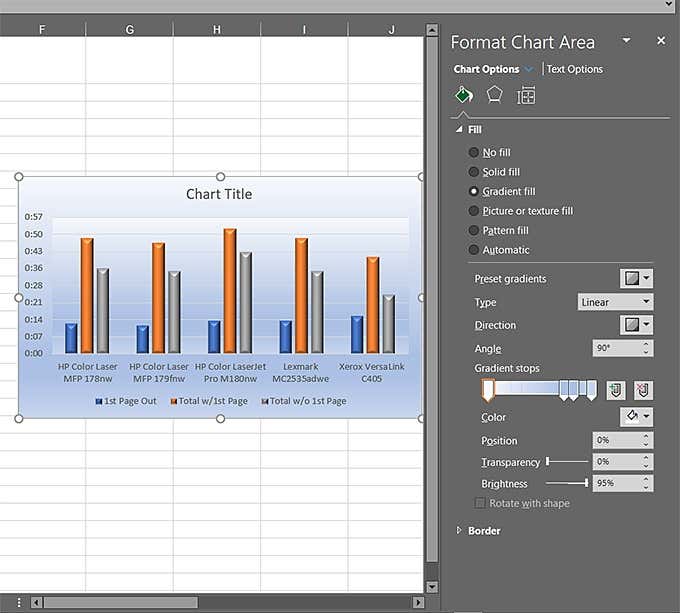
Task: Open the Size & Properties icon
Action: coord(526,95)
